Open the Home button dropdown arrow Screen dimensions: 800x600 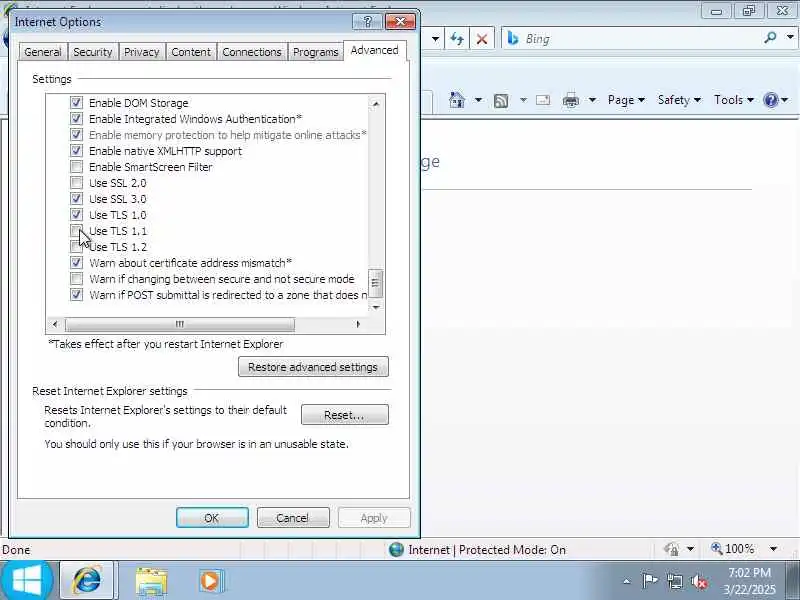point(478,100)
